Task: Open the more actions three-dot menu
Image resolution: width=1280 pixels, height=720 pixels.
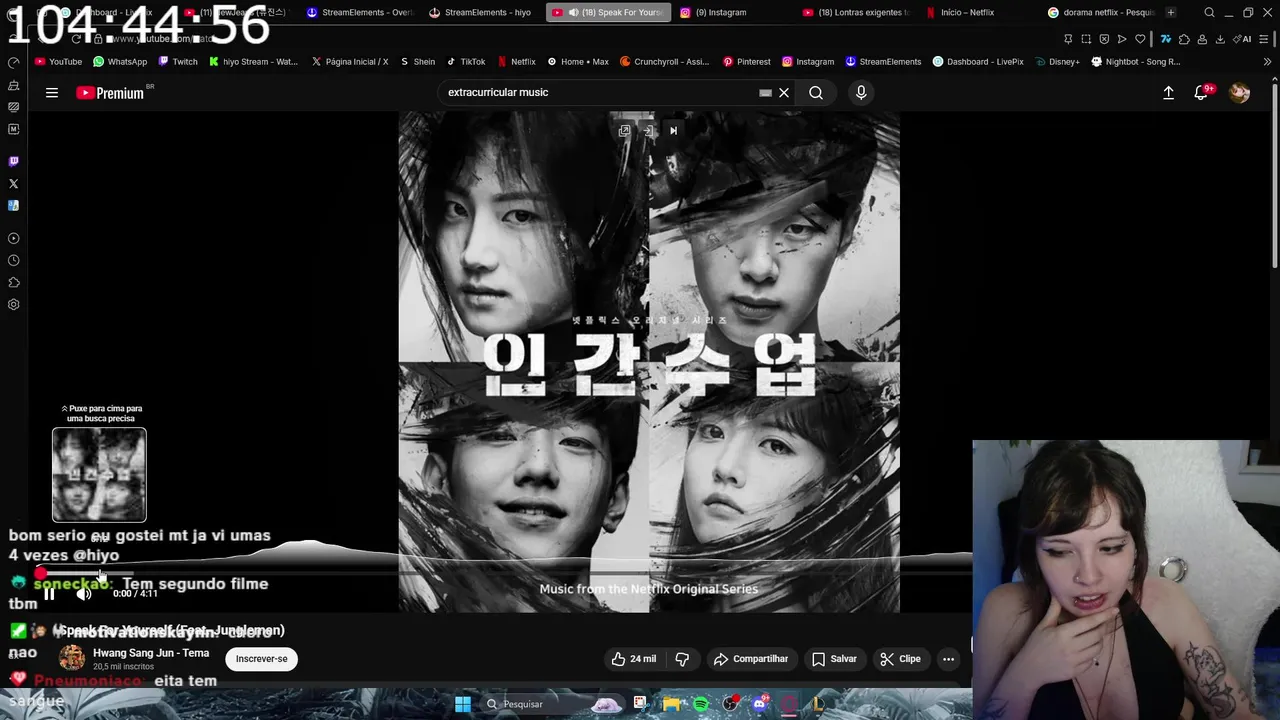Action: 948,659
